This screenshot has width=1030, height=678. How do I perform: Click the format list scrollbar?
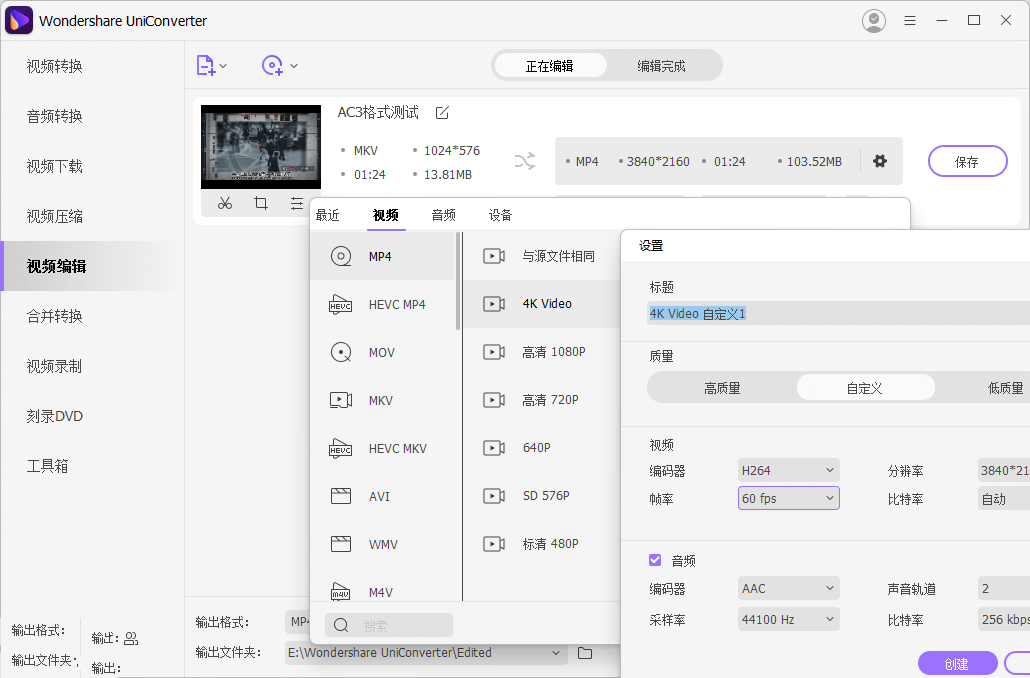[x=459, y=282]
